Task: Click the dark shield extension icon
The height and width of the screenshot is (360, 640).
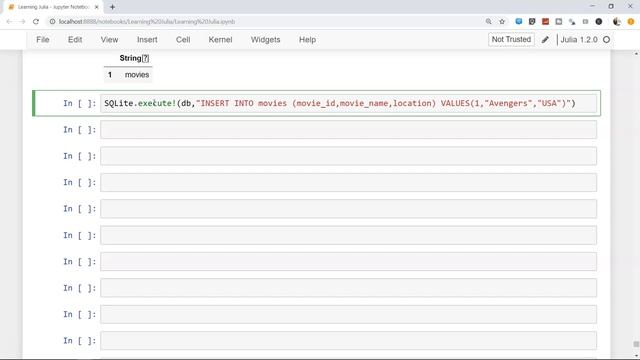Action: tap(532, 22)
